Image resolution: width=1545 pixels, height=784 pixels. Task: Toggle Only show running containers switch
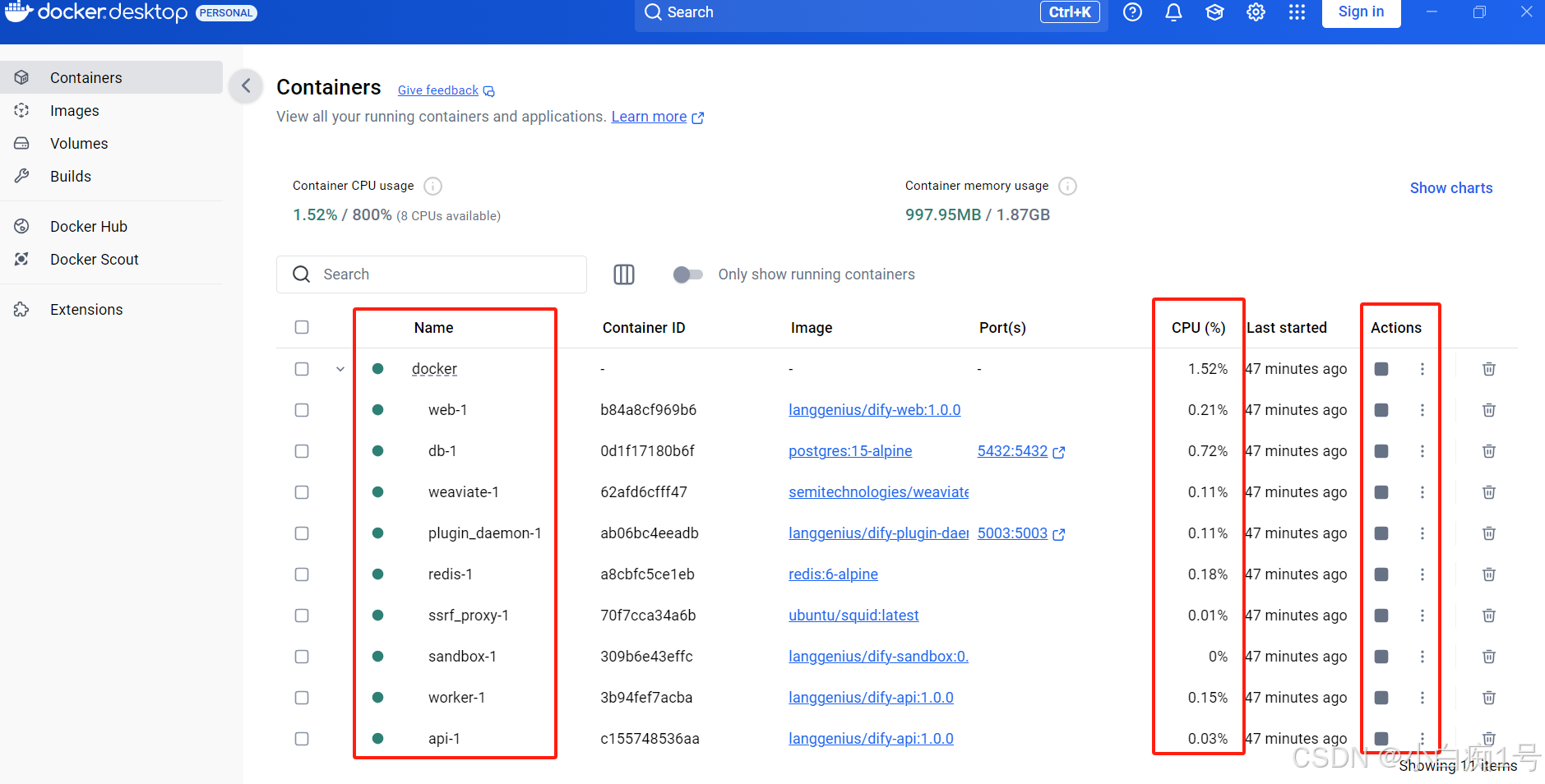pos(687,274)
